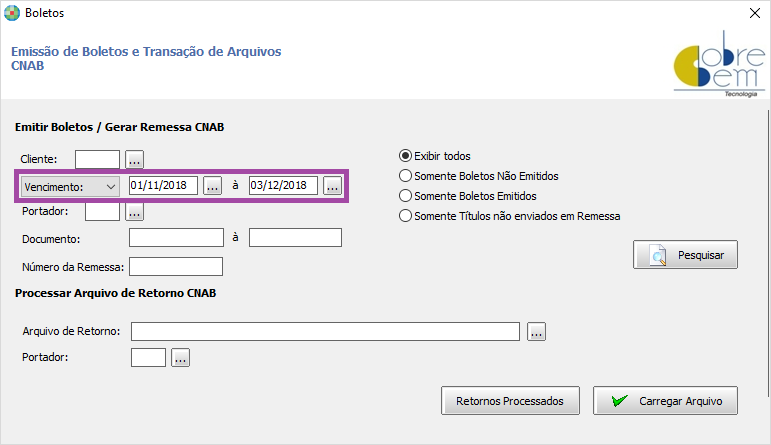Open the Portador lookup under Vencimento
Screen dimensions: 771x445
point(134,212)
